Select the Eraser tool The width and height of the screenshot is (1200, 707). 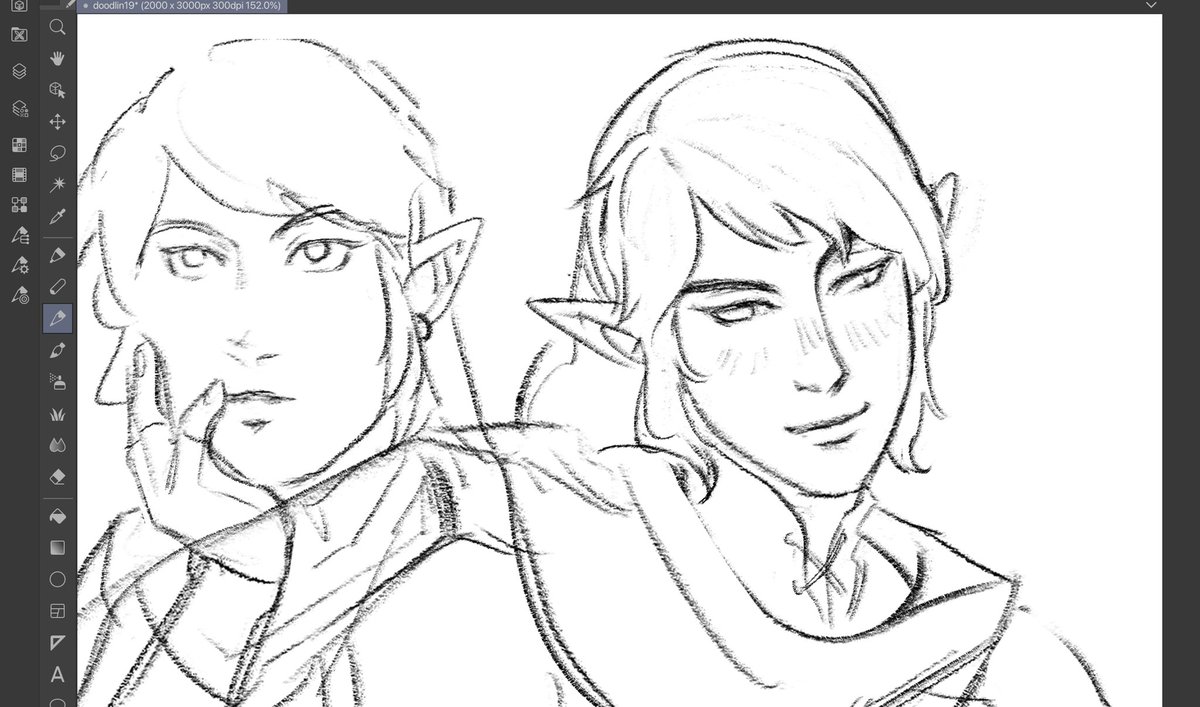pos(57,476)
